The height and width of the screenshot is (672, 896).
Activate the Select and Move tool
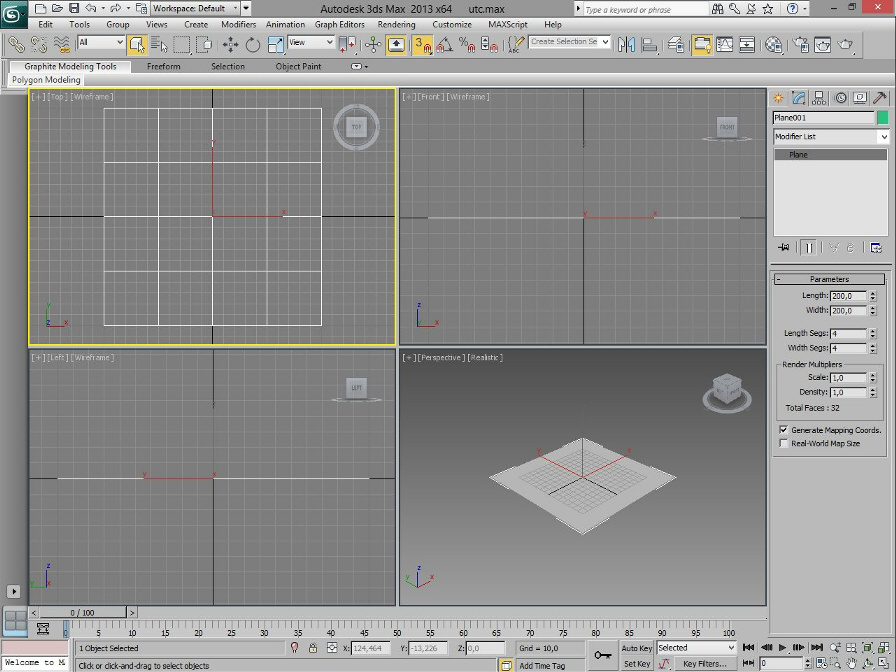(230, 45)
